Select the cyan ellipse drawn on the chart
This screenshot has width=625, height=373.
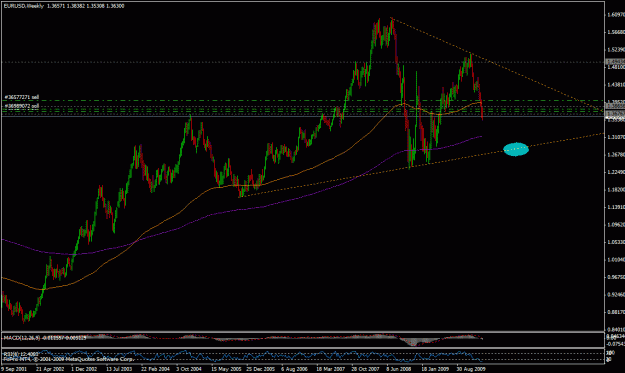516,149
